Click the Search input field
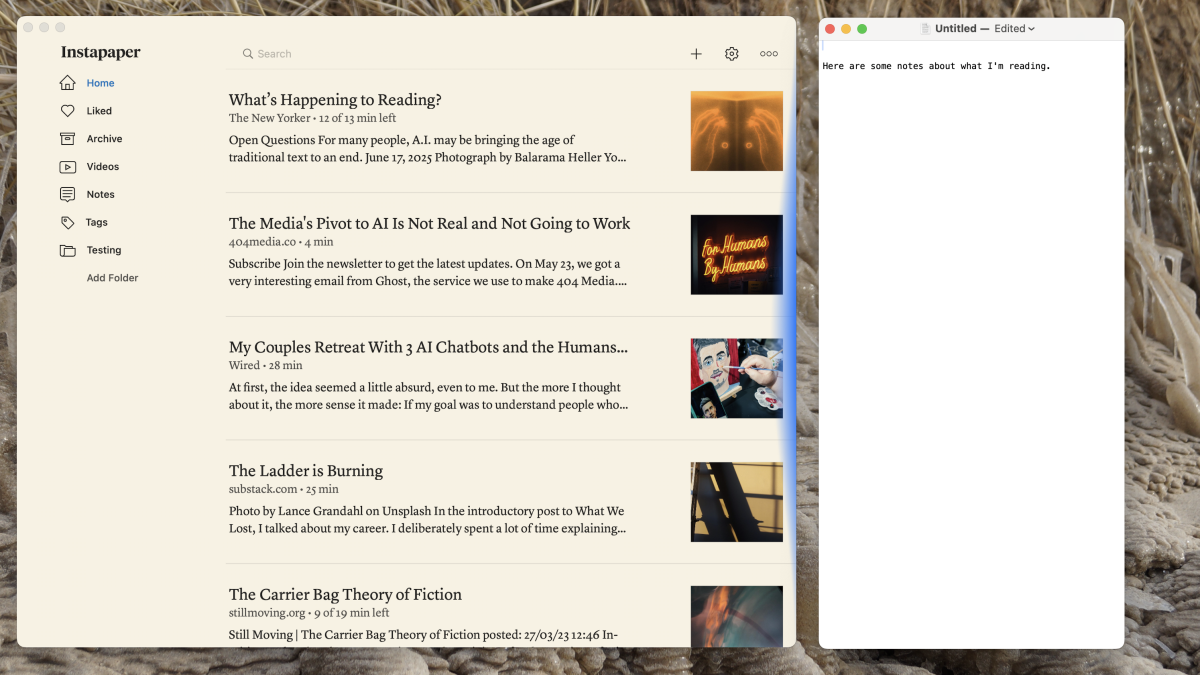The width and height of the screenshot is (1200, 675). pyautogui.click(x=400, y=54)
